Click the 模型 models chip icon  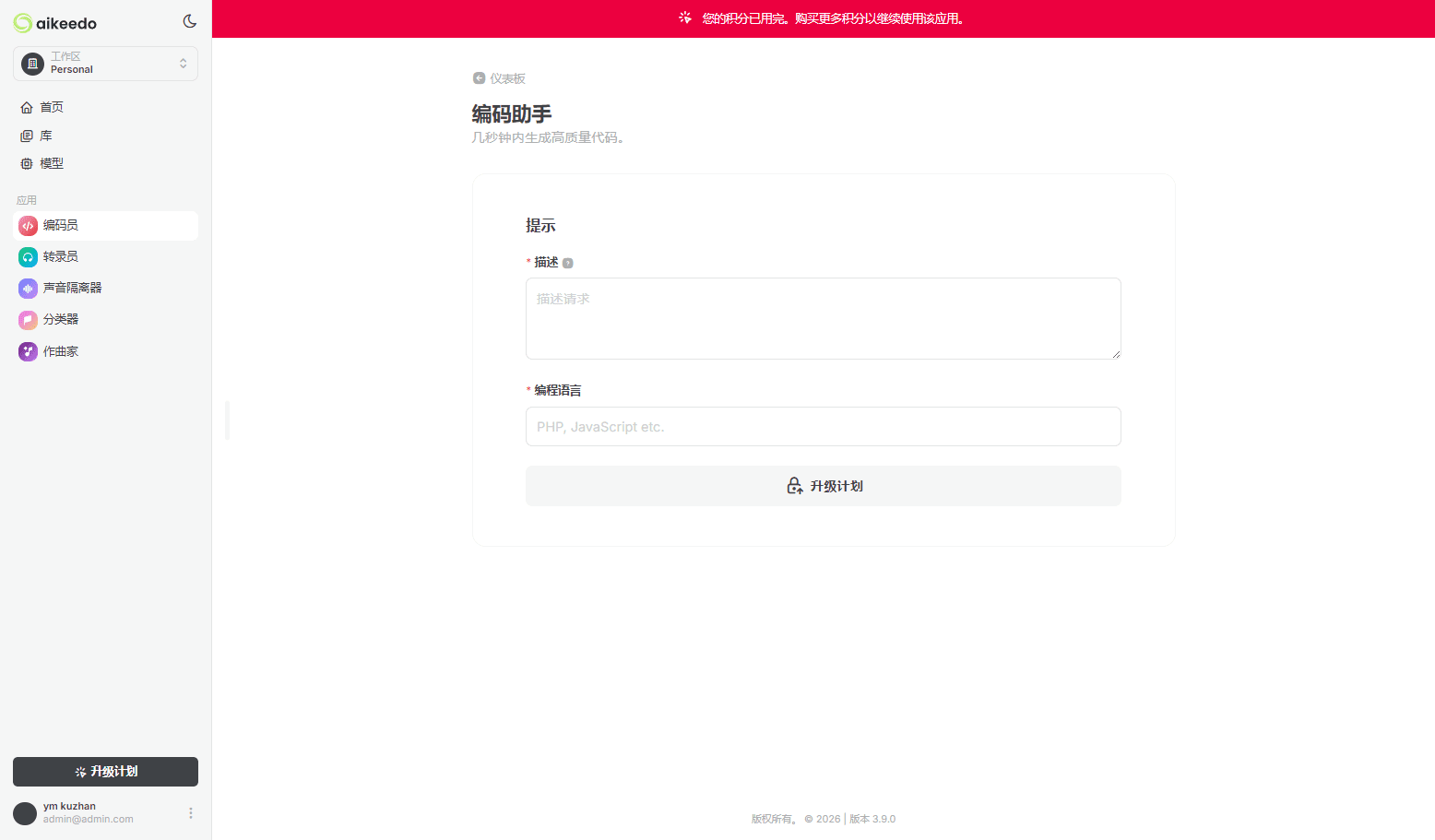(x=28, y=163)
